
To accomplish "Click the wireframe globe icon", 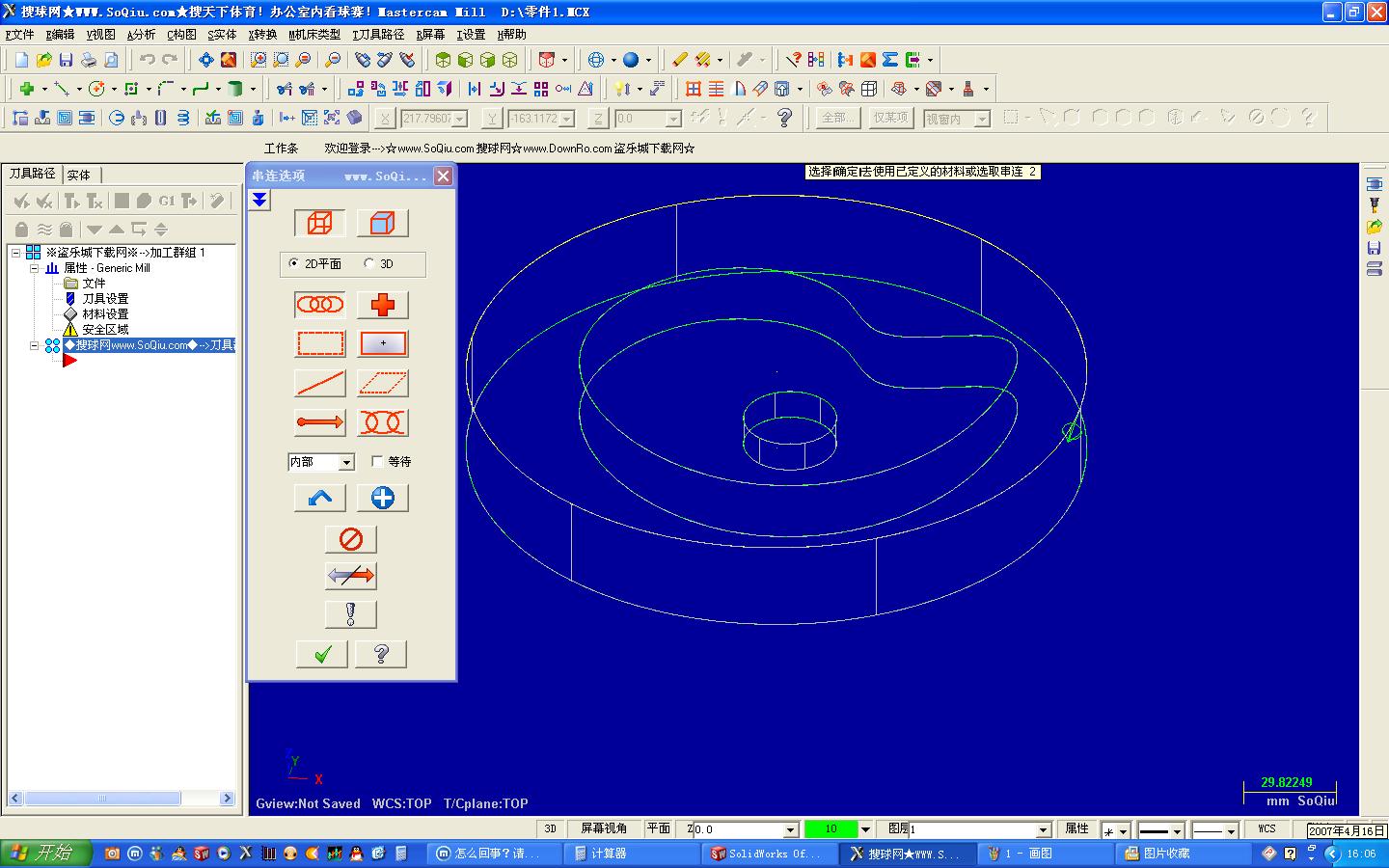I will (596, 60).
